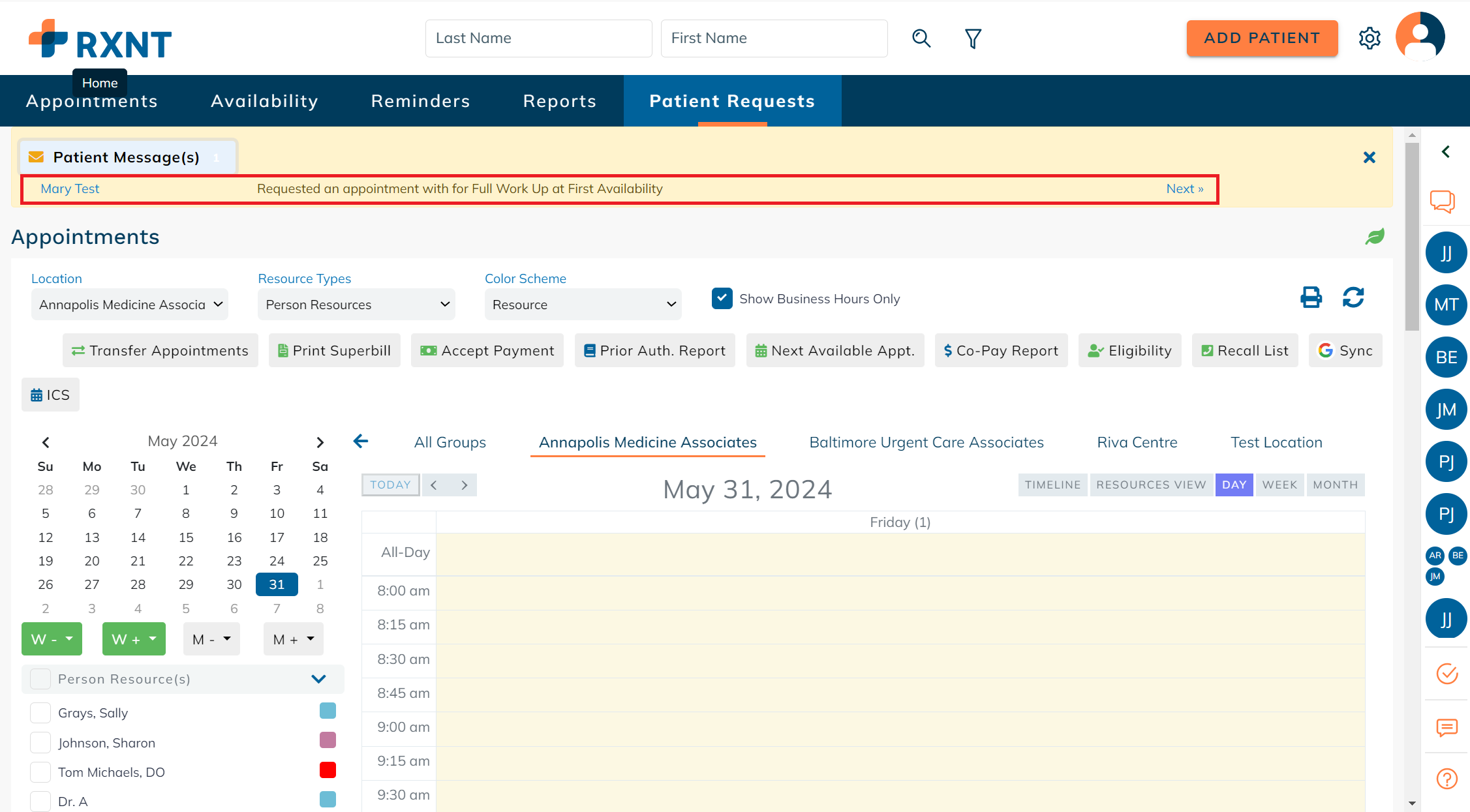The height and width of the screenshot is (812, 1470).
Task: Select Riva Centre group tab
Action: pos(1137,442)
